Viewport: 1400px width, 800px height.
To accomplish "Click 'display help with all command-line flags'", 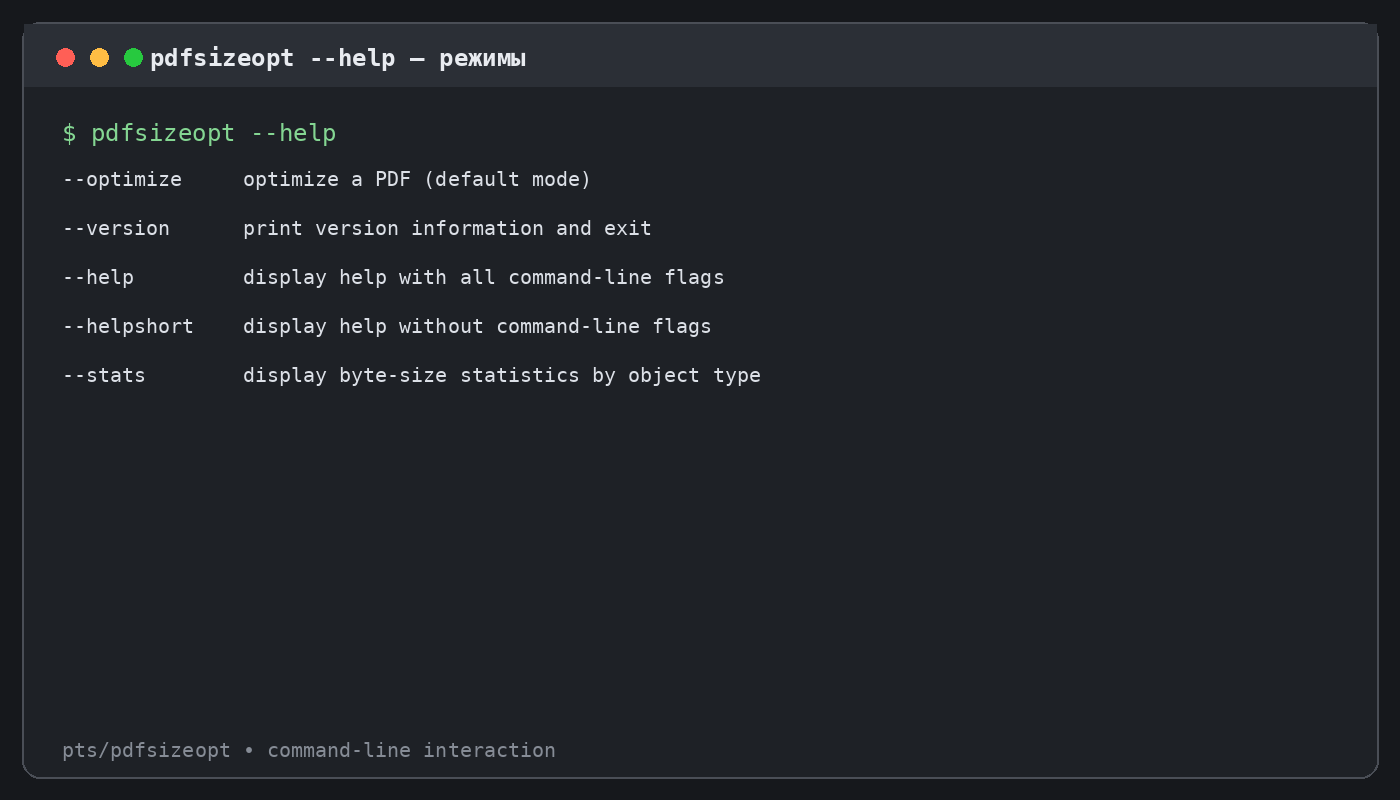I will point(484,277).
